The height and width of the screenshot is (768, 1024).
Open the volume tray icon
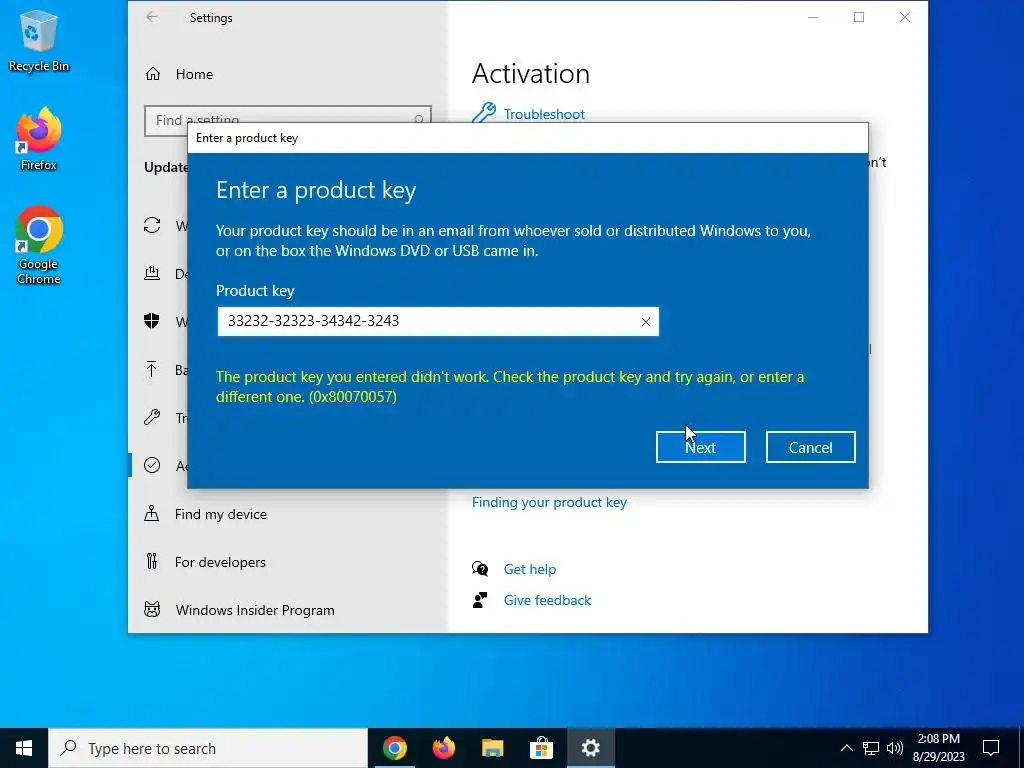click(895, 748)
